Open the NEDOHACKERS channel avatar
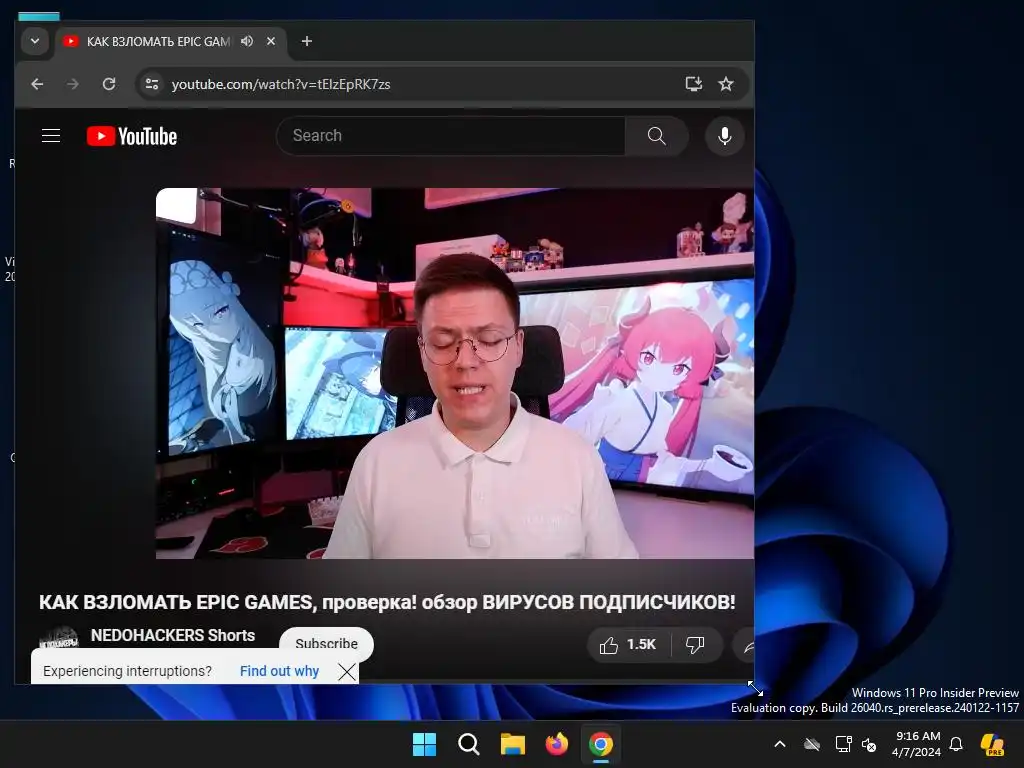 pyautogui.click(x=59, y=637)
